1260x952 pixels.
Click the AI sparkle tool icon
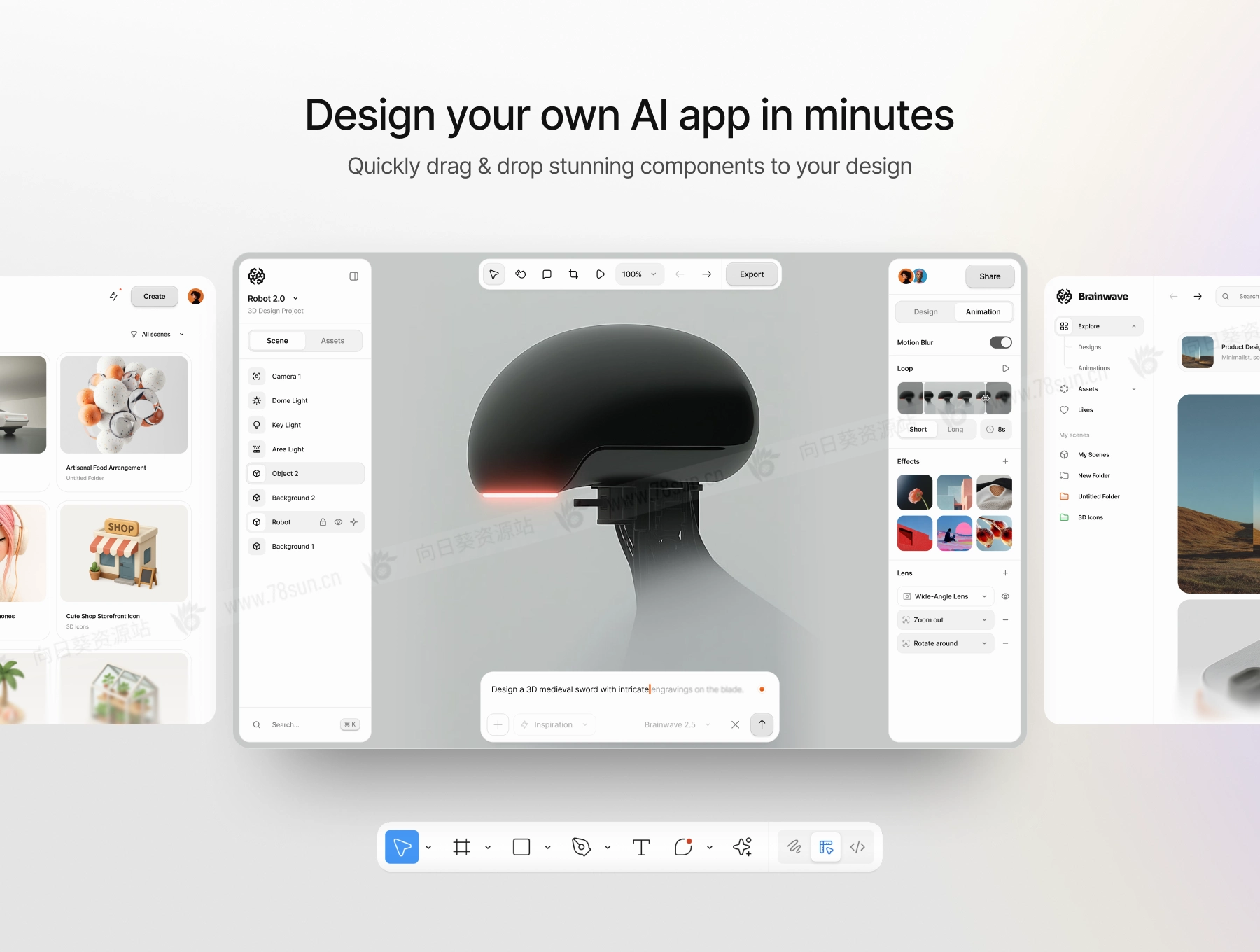[742, 847]
